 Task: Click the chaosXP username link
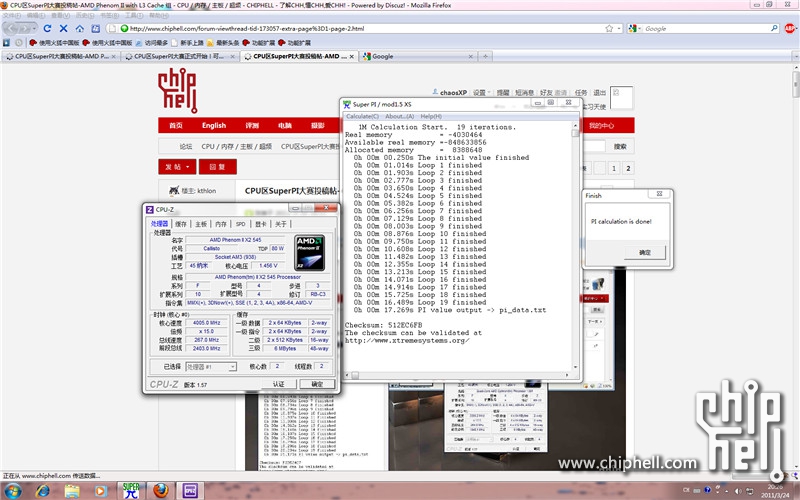(453, 93)
